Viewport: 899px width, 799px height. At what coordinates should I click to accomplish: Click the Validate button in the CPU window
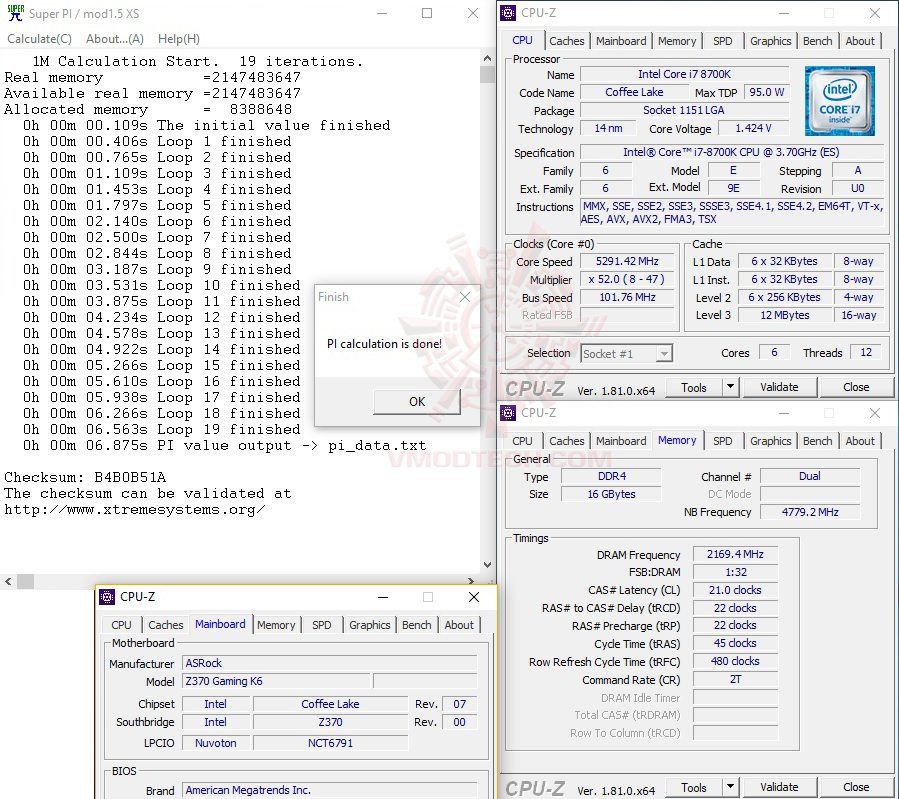(780, 387)
